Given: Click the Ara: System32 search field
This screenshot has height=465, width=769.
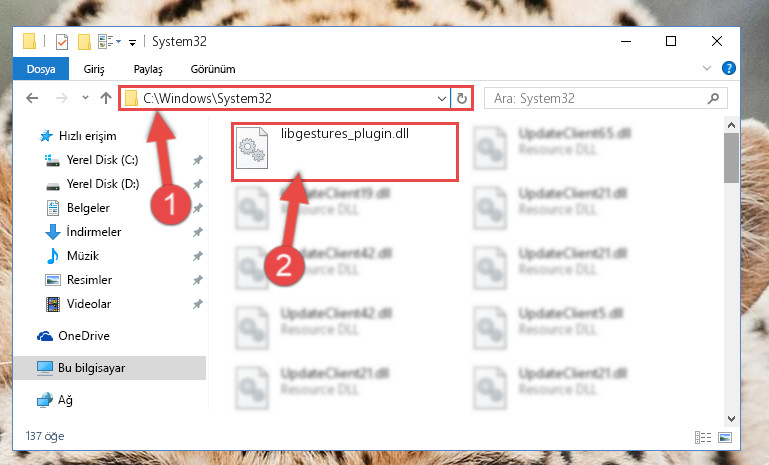Looking at the screenshot, I should tap(598, 99).
